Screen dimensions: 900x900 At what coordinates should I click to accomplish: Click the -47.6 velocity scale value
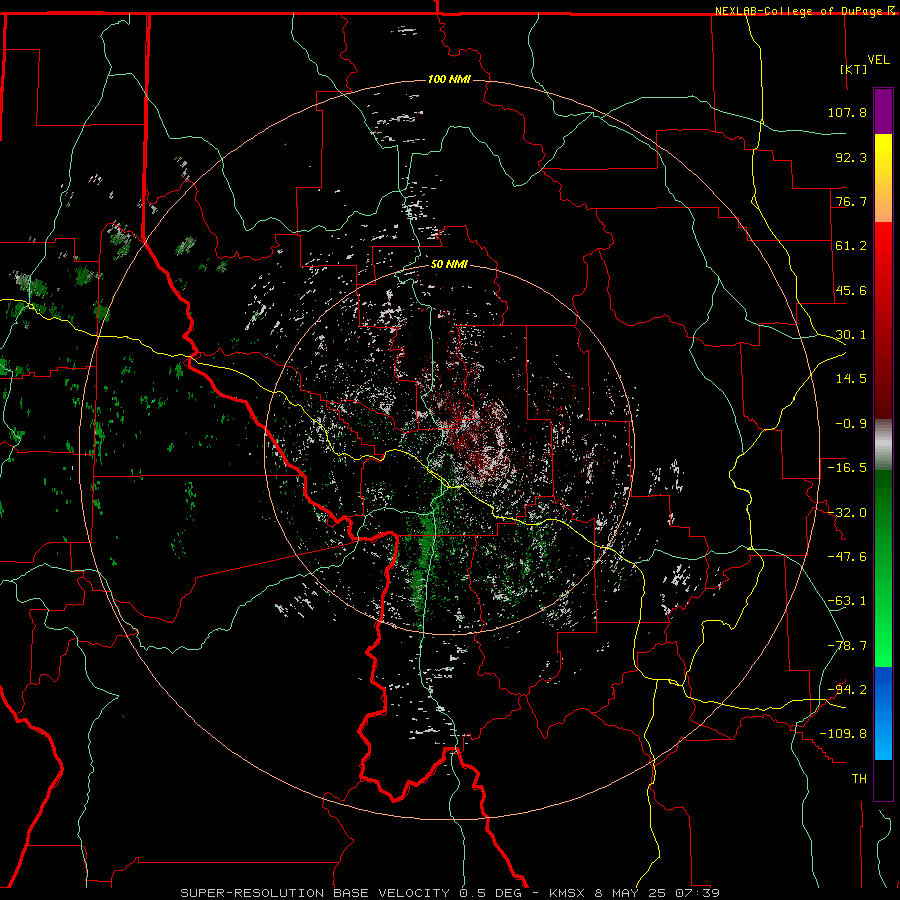click(847, 557)
